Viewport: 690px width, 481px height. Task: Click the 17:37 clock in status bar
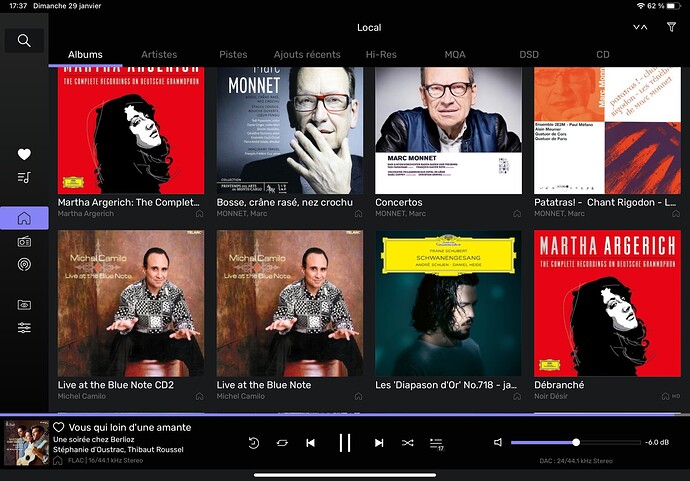pyautogui.click(x=18, y=6)
